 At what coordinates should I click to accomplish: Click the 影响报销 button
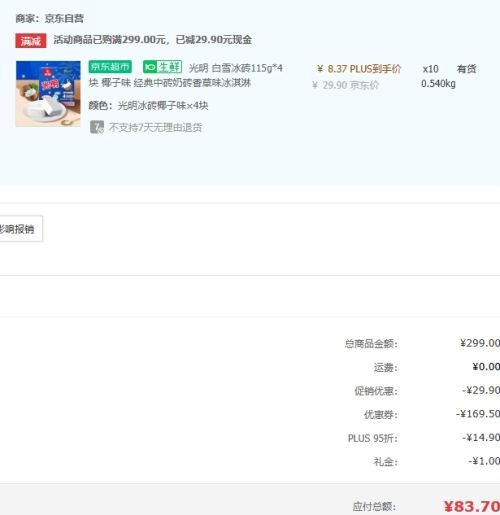point(20,229)
